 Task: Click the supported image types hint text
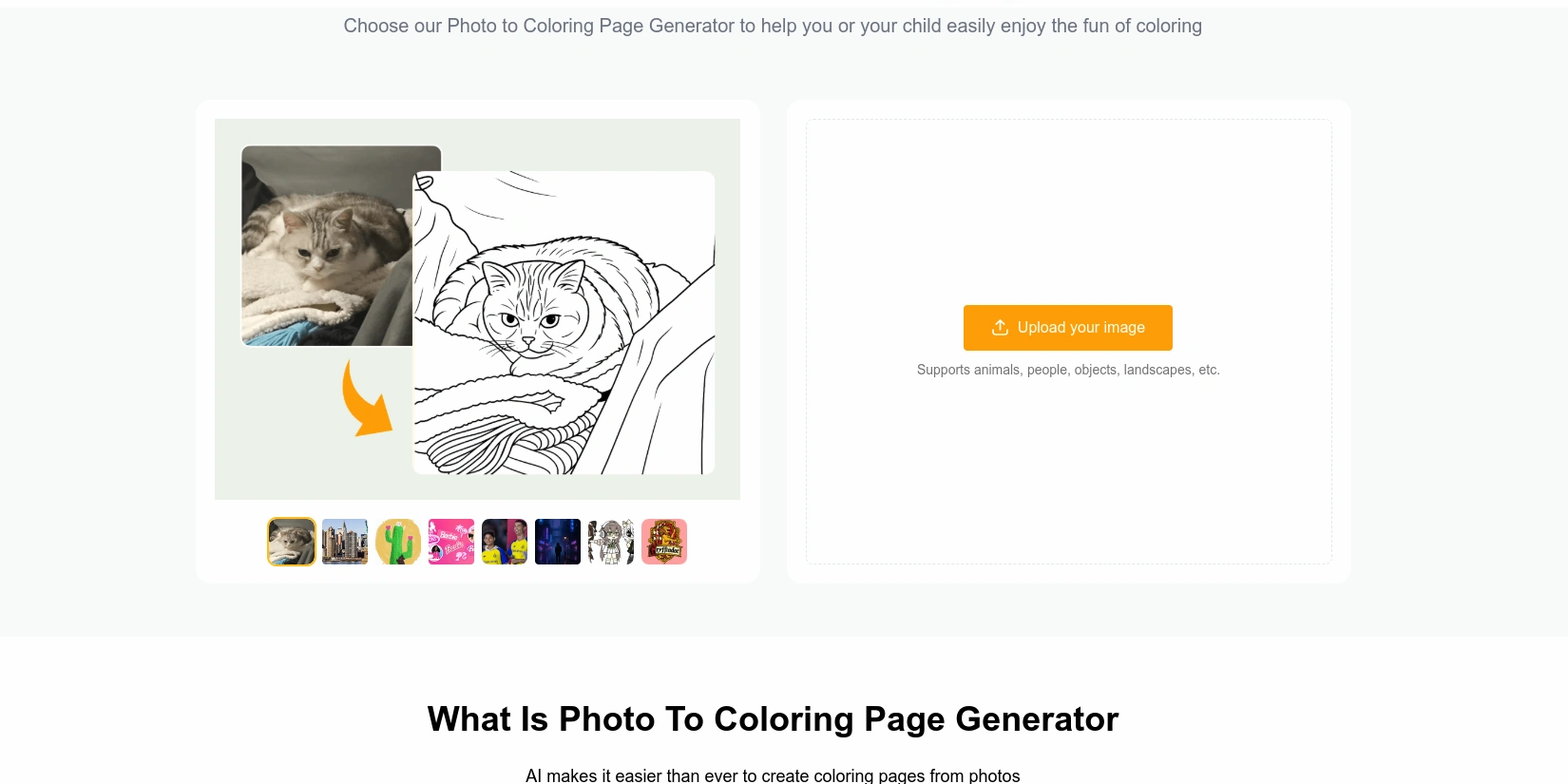(1068, 370)
